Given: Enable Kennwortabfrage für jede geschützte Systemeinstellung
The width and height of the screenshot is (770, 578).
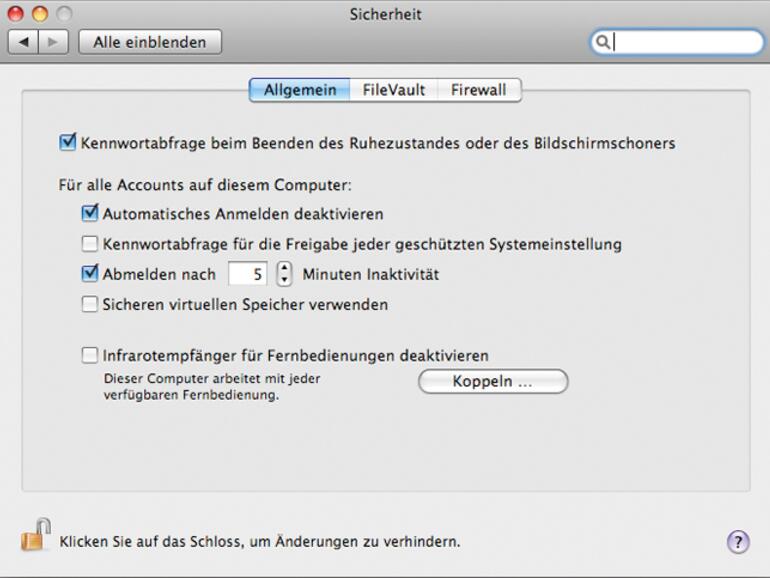Looking at the screenshot, I should pyautogui.click(x=90, y=244).
